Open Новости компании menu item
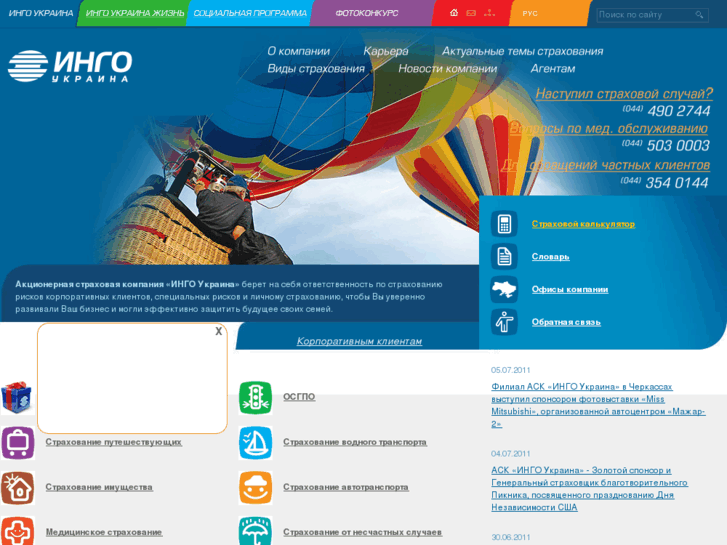The width and height of the screenshot is (727, 545). point(447,69)
